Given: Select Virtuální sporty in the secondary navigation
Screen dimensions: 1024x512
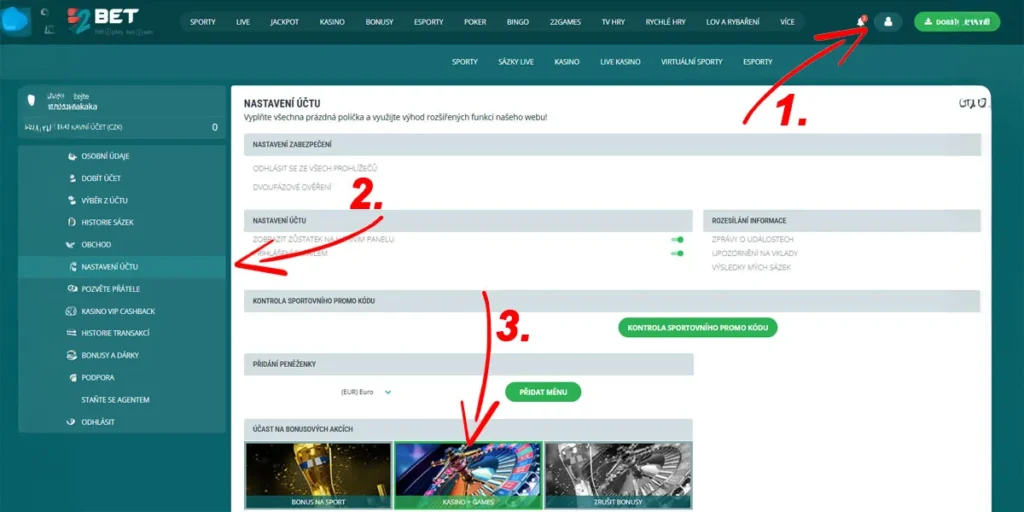Looking at the screenshot, I should (692, 62).
